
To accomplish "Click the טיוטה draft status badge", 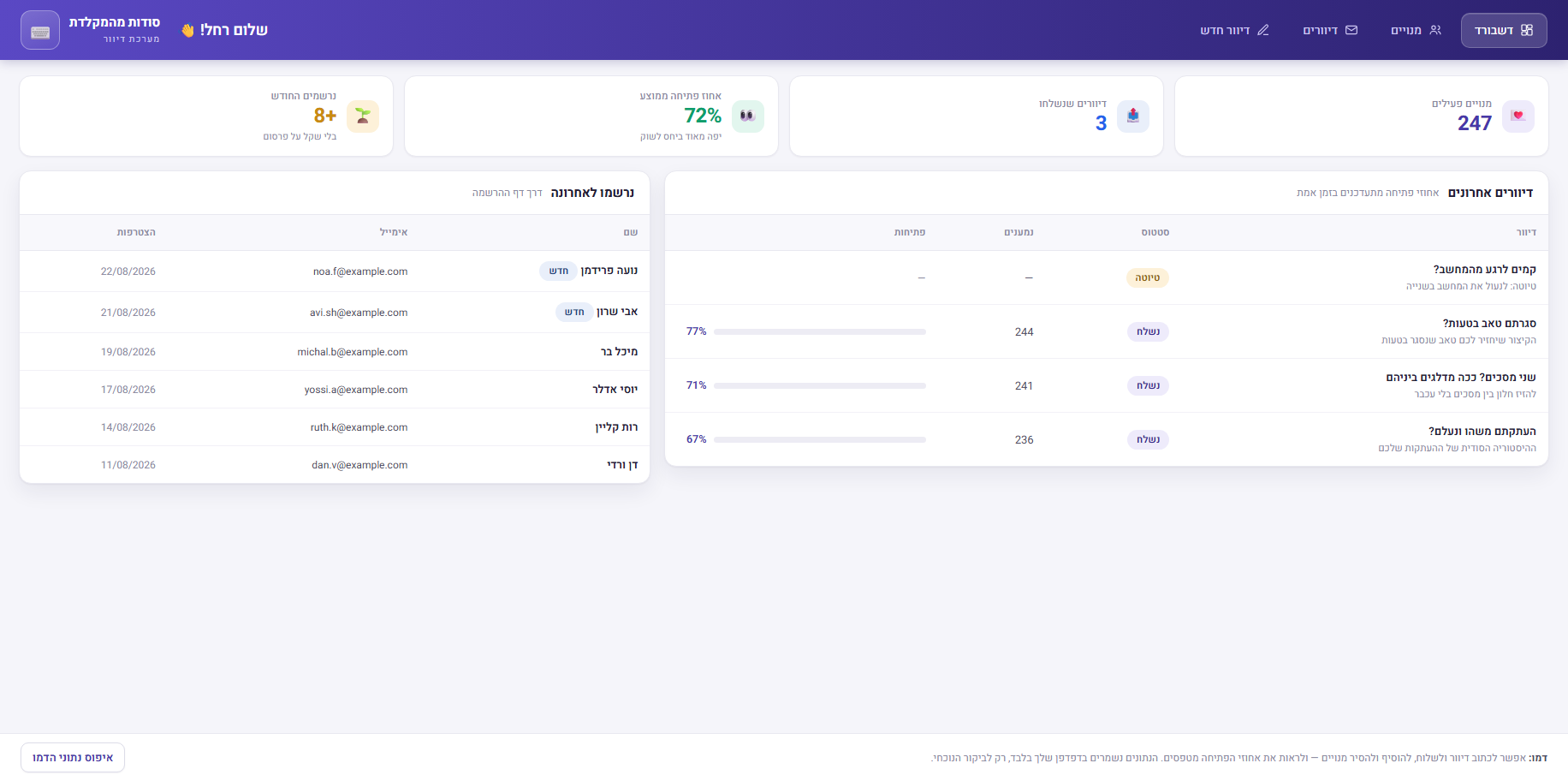I will [1147, 277].
